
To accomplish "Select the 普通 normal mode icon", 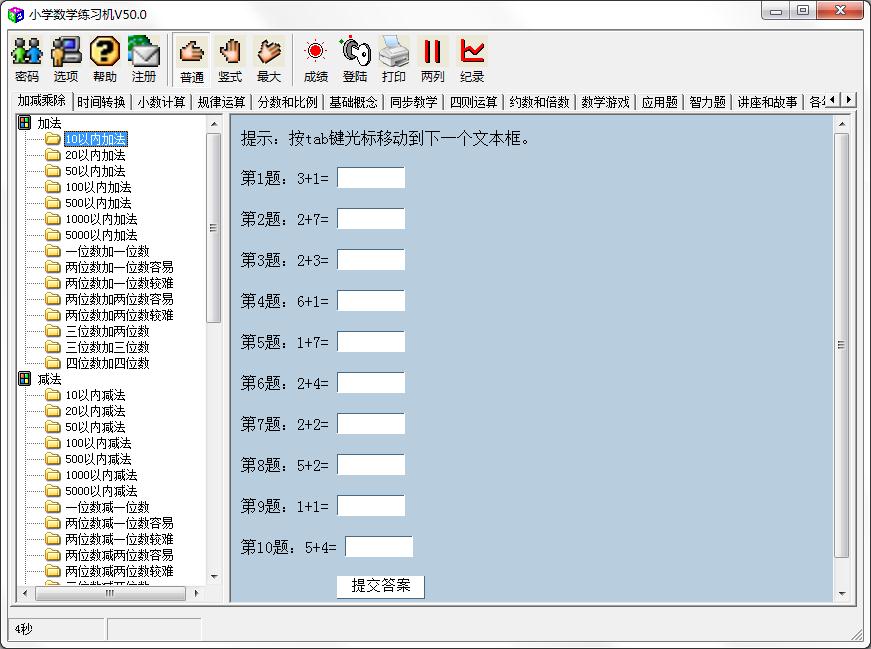I will (x=192, y=59).
